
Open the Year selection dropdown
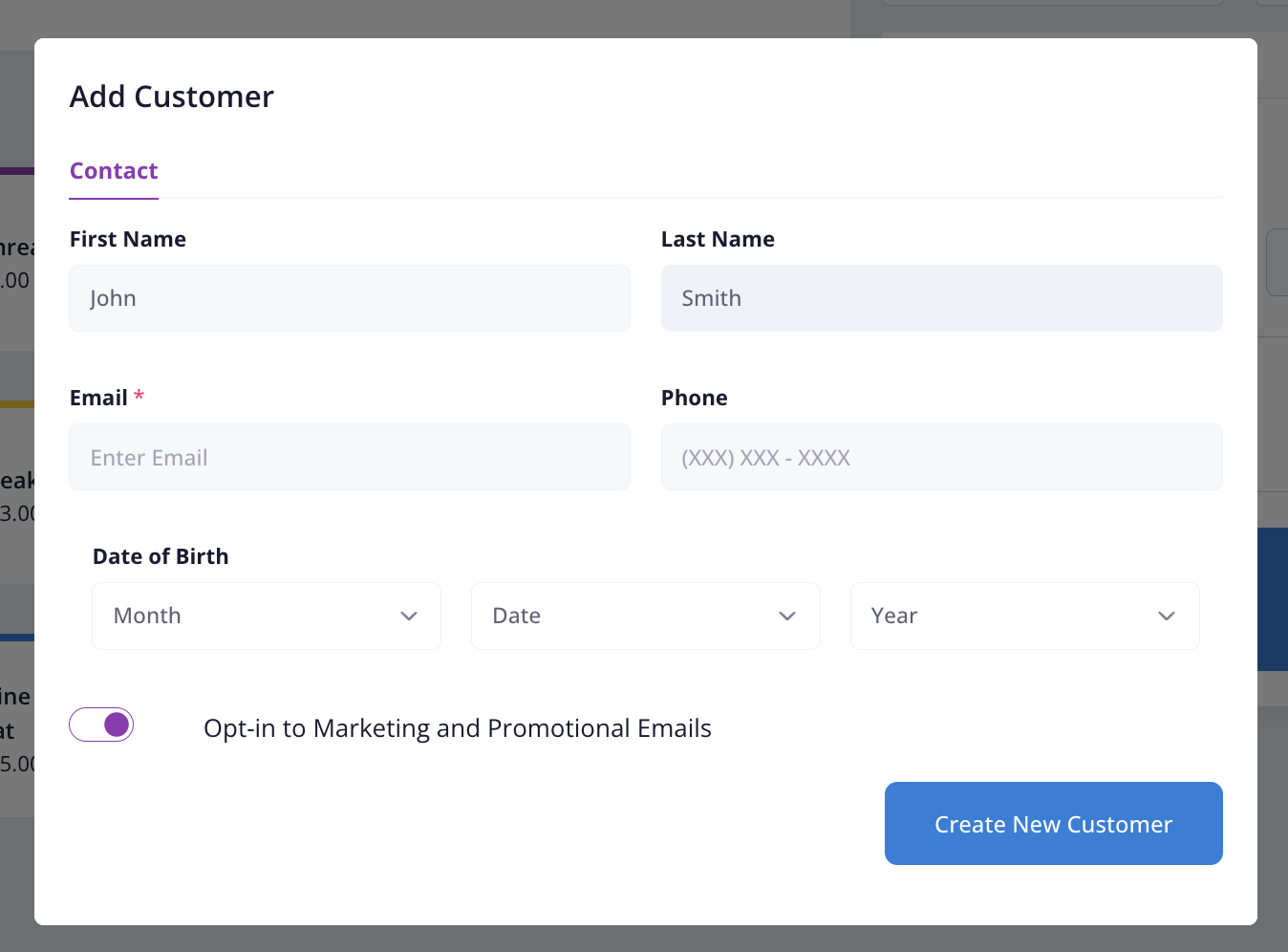coord(1024,617)
